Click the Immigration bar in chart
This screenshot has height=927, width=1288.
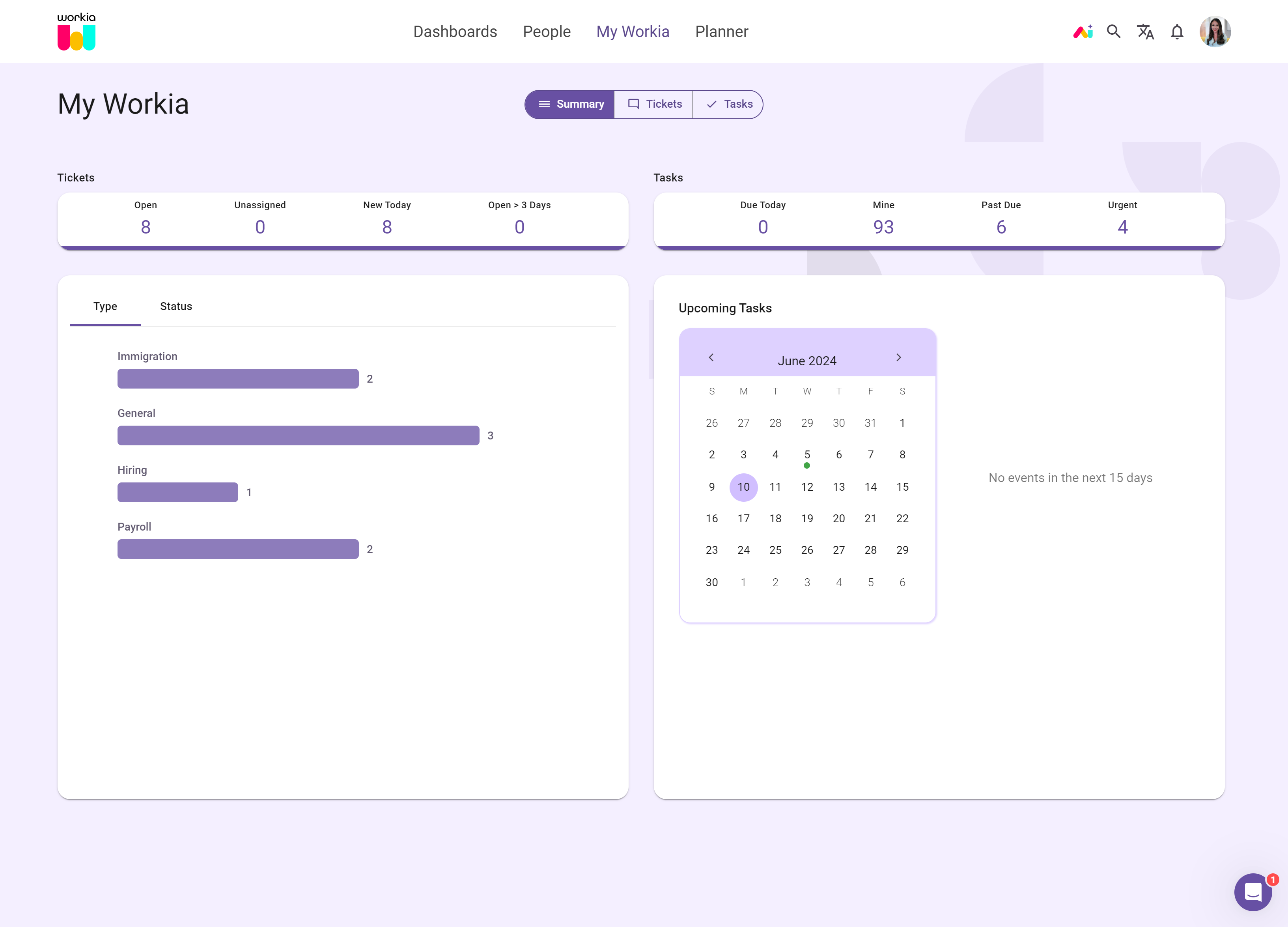238,379
